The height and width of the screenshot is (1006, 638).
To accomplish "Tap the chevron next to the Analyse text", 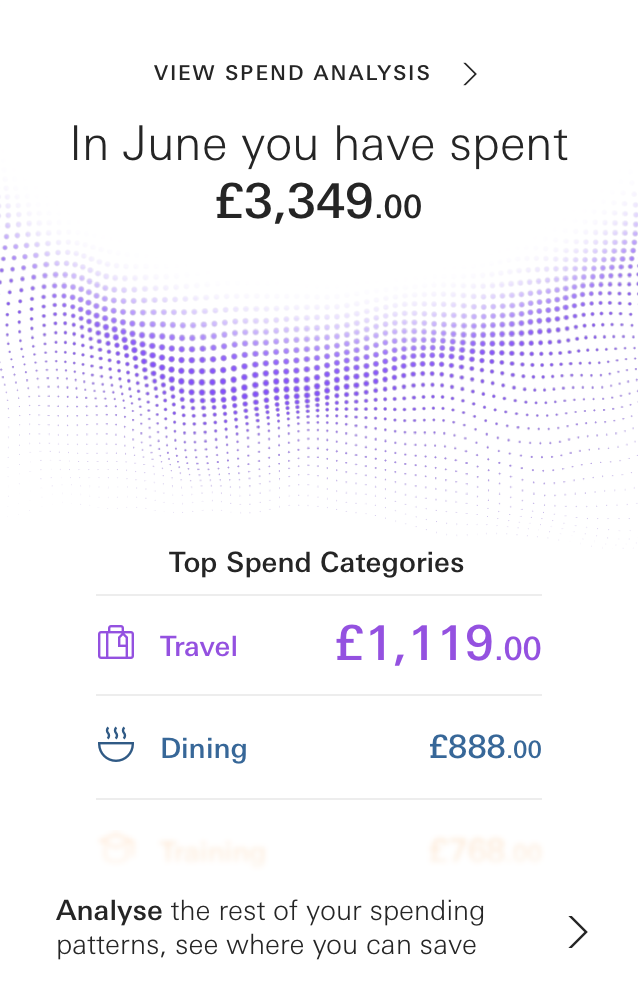I will tap(577, 931).
